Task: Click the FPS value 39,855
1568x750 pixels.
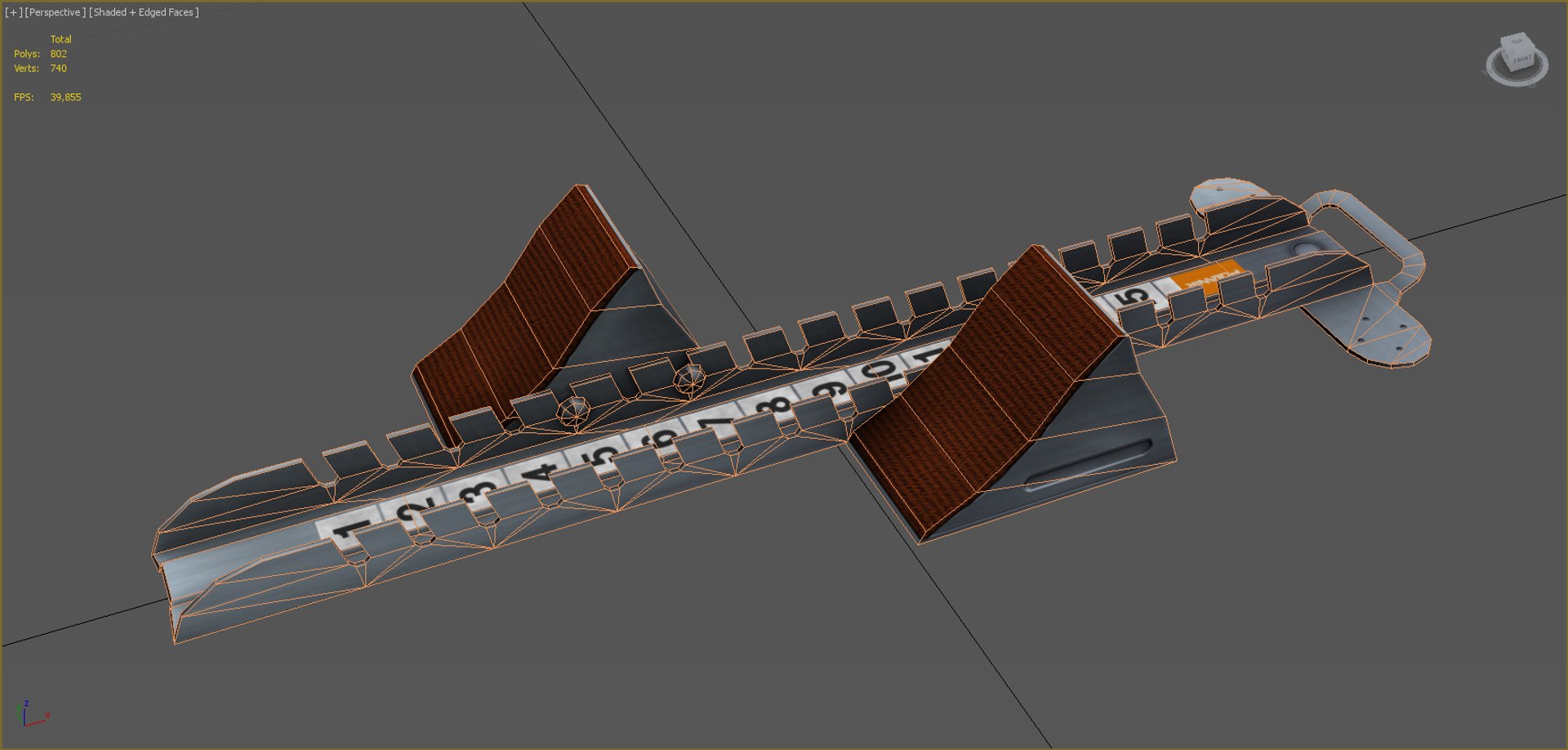Action: point(65,97)
